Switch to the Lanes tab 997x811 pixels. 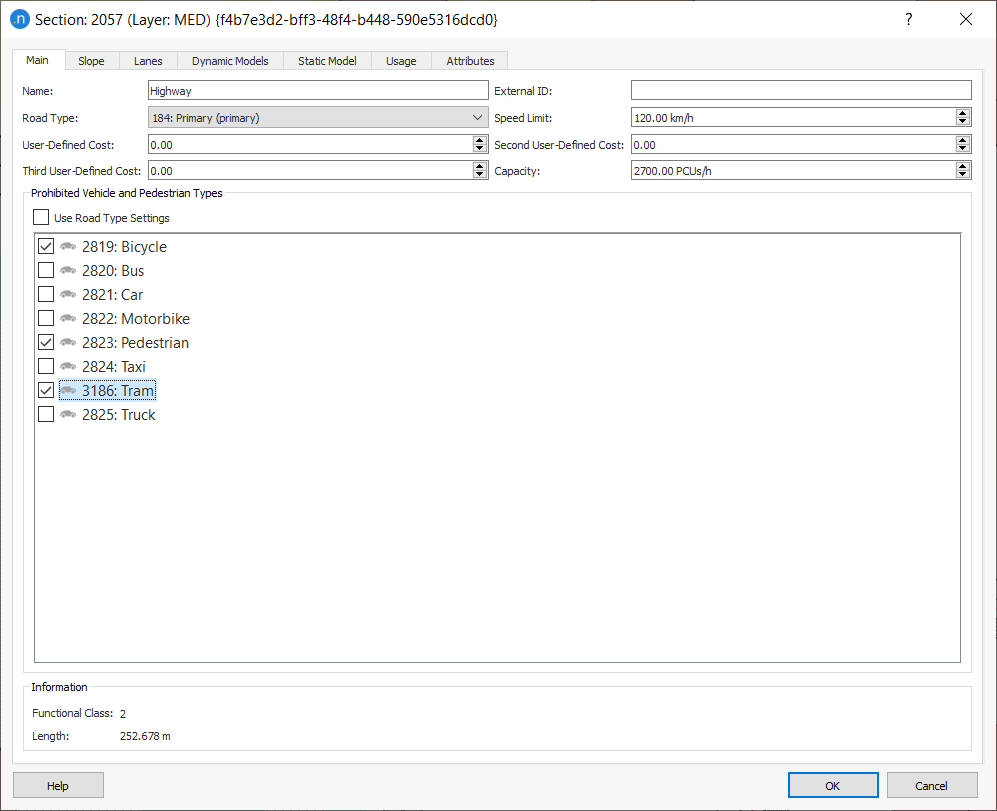click(147, 60)
